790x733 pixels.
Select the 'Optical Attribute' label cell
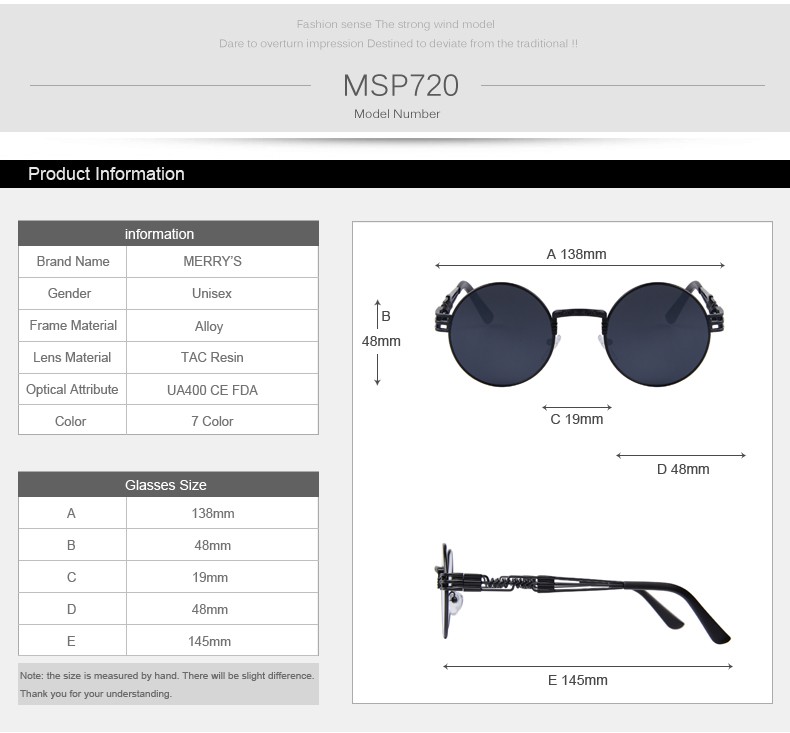coord(73,389)
